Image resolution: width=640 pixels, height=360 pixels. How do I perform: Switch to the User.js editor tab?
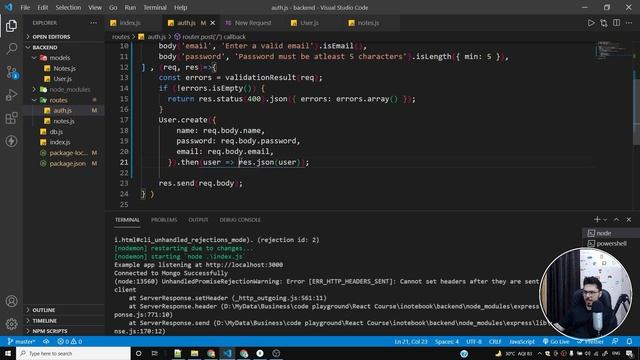click(x=314, y=23)
